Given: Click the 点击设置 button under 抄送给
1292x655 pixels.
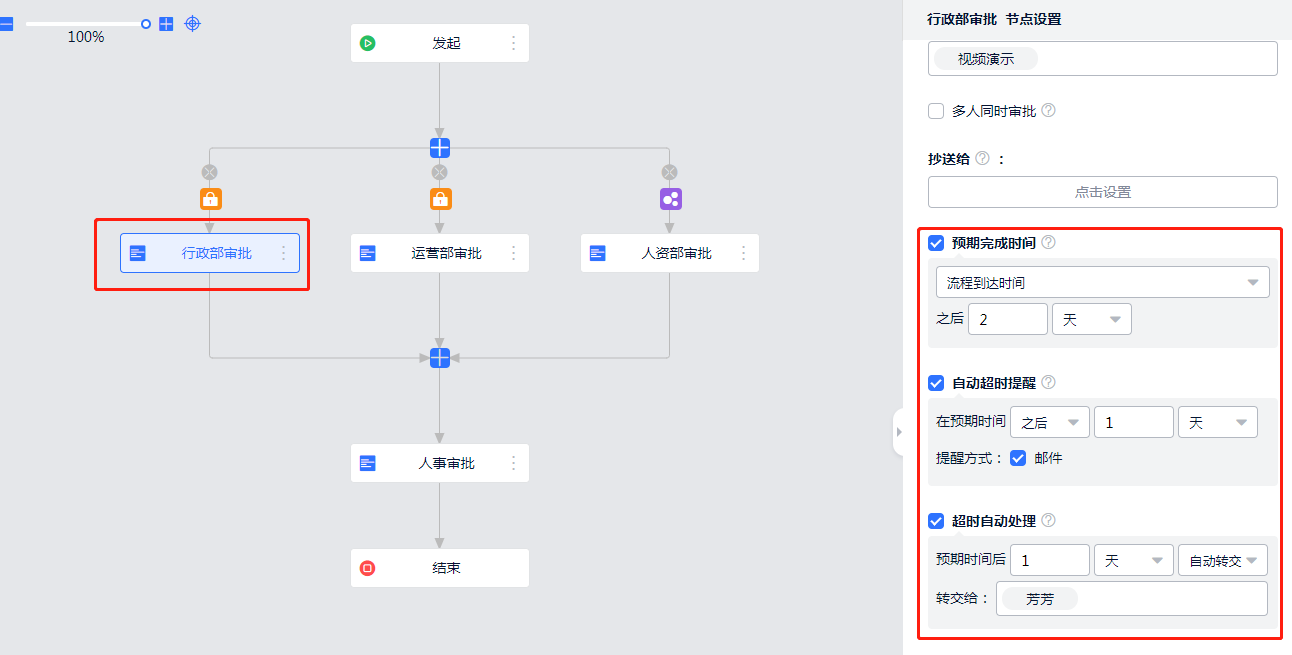Looking at the screenshot, I should click(x=1102, y=192).
